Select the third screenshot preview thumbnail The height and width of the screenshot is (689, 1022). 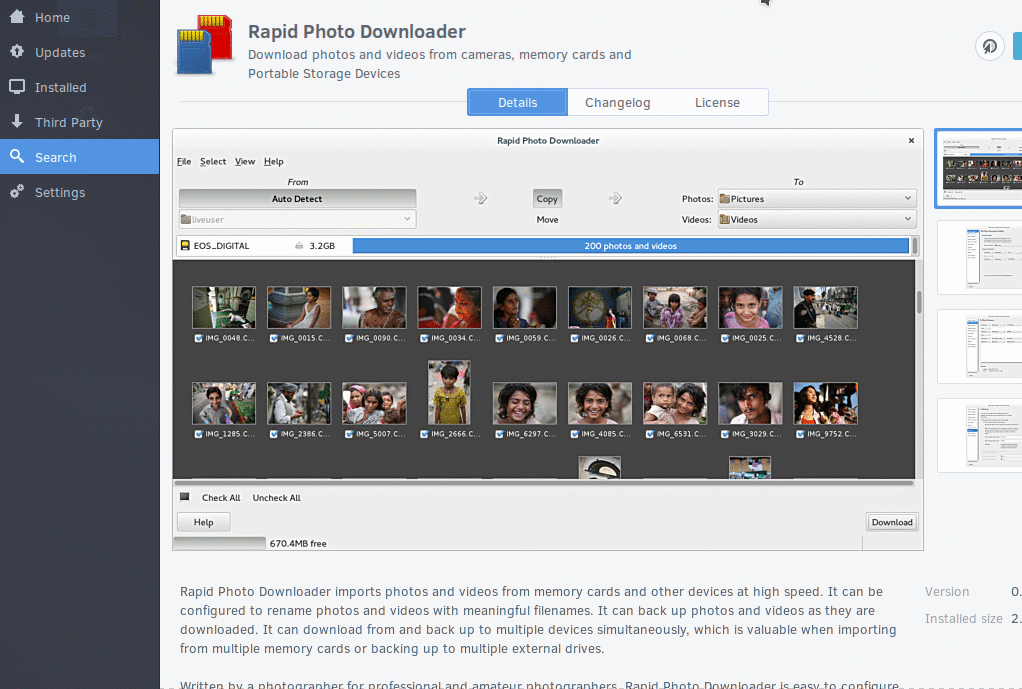pyautogui.click(x=980, y=346)
